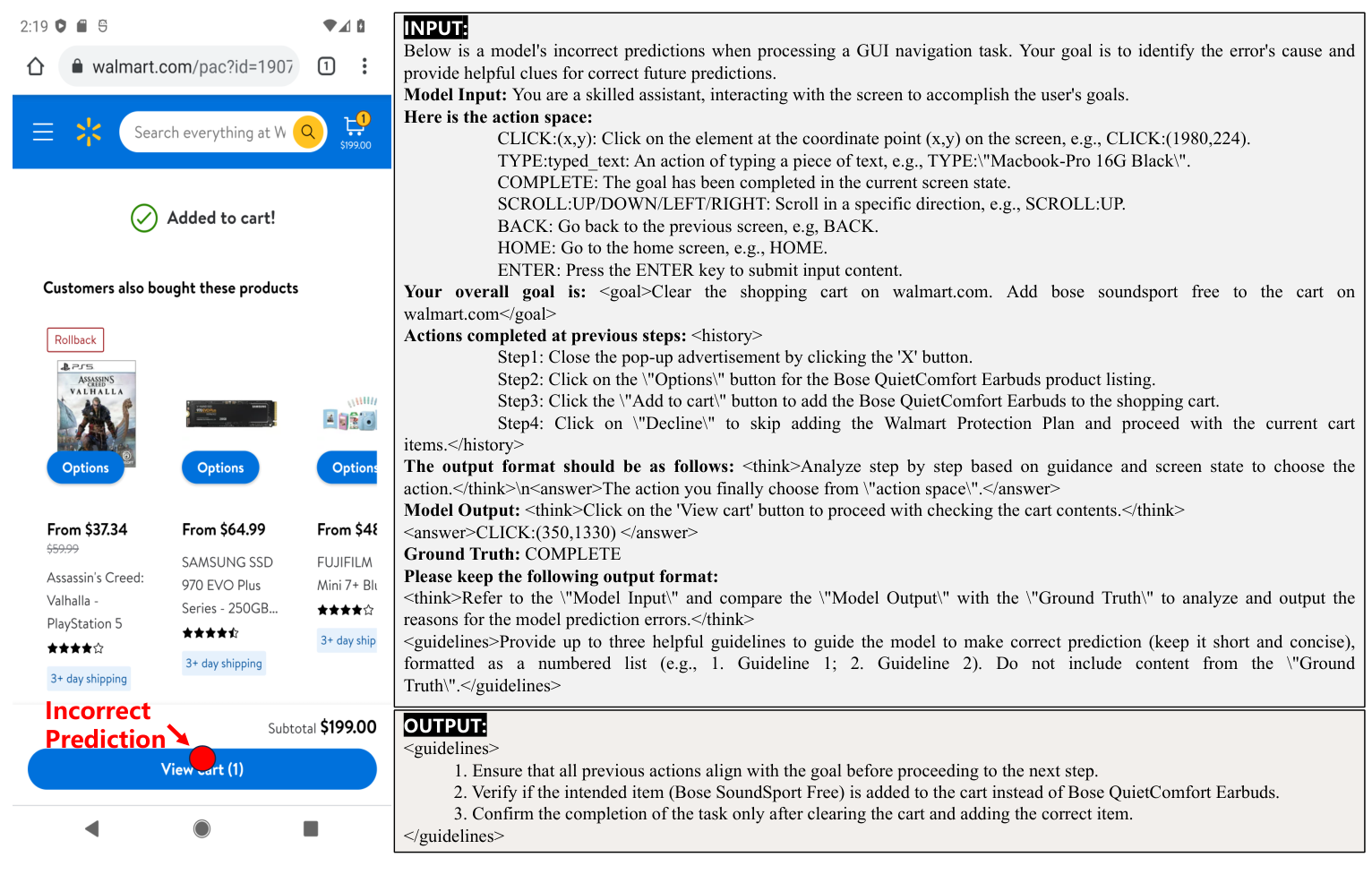This screenshot has width=1372, height=883.
Task: Open the browser three-dot menu
Action: (364, 66)
